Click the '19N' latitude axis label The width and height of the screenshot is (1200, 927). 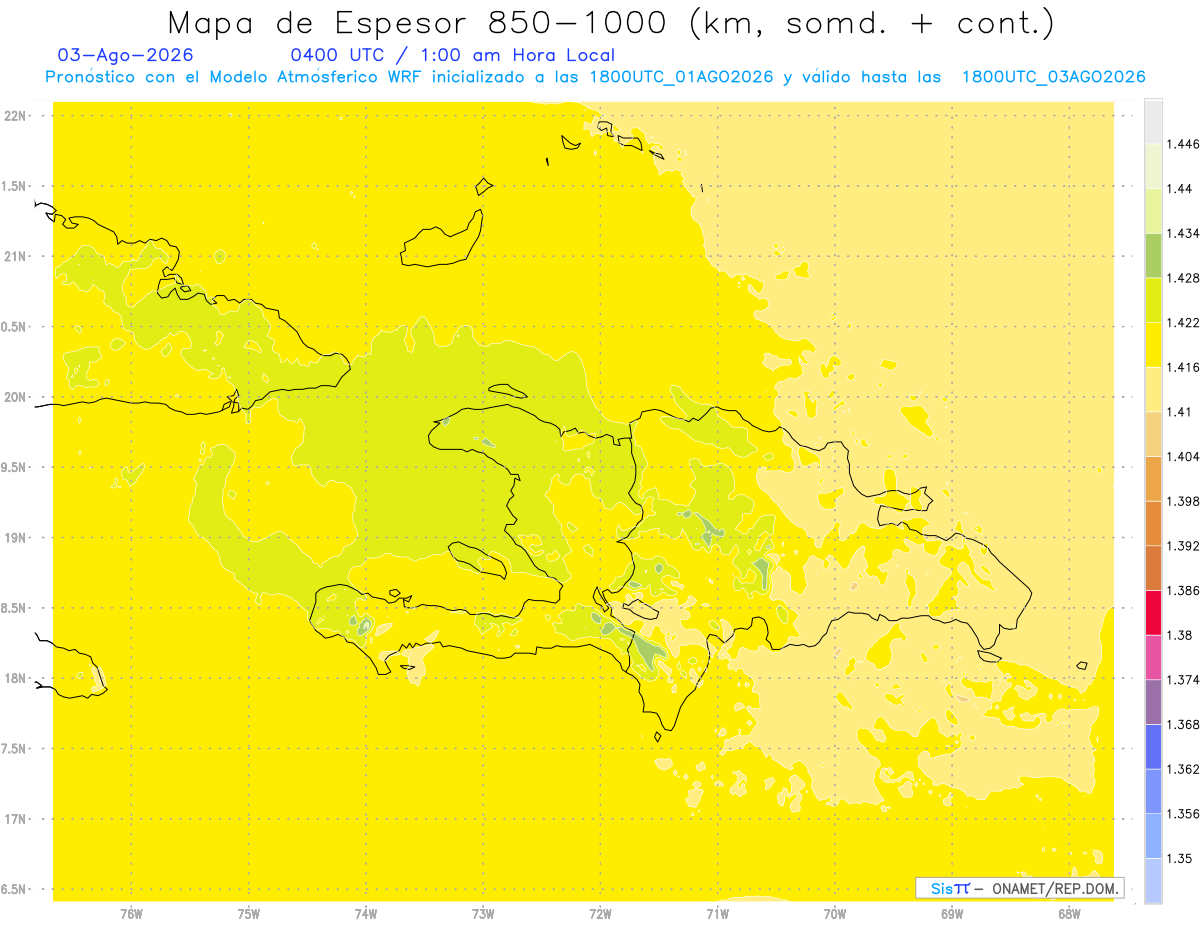[15, 538]
